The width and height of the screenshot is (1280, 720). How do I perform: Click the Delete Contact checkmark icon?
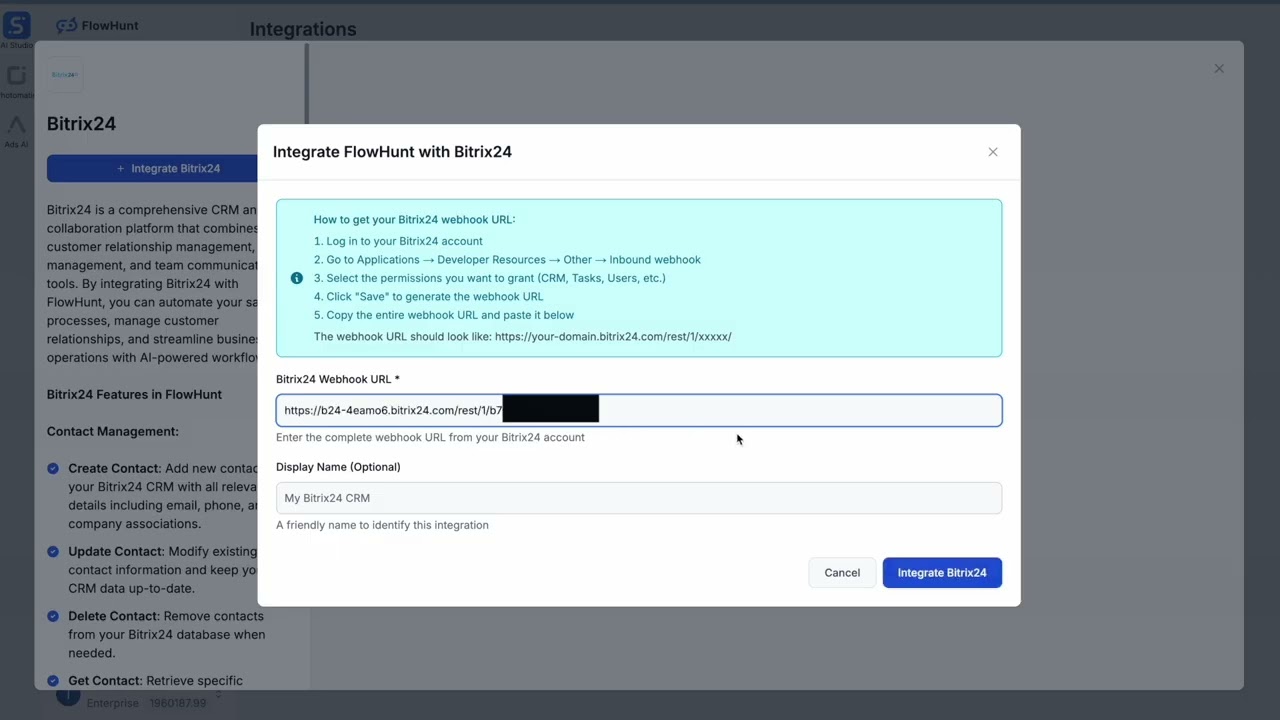tap(54, 616)
